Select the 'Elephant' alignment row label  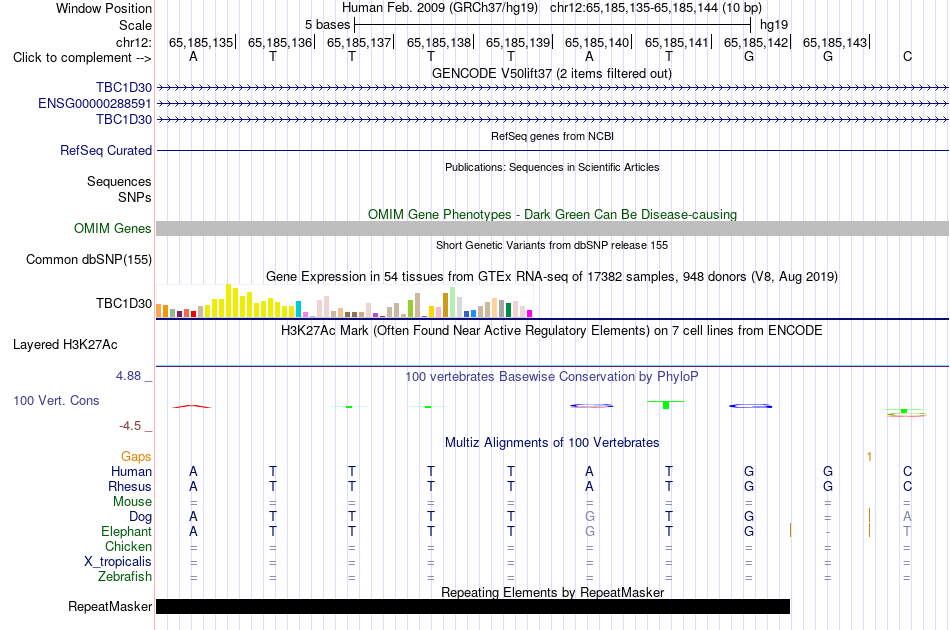click(x=126, y=532)
